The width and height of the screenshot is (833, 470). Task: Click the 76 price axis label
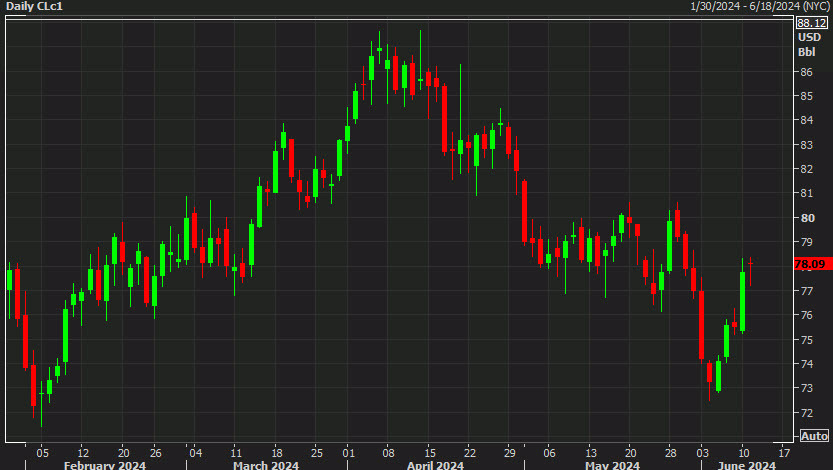point(806,315)
